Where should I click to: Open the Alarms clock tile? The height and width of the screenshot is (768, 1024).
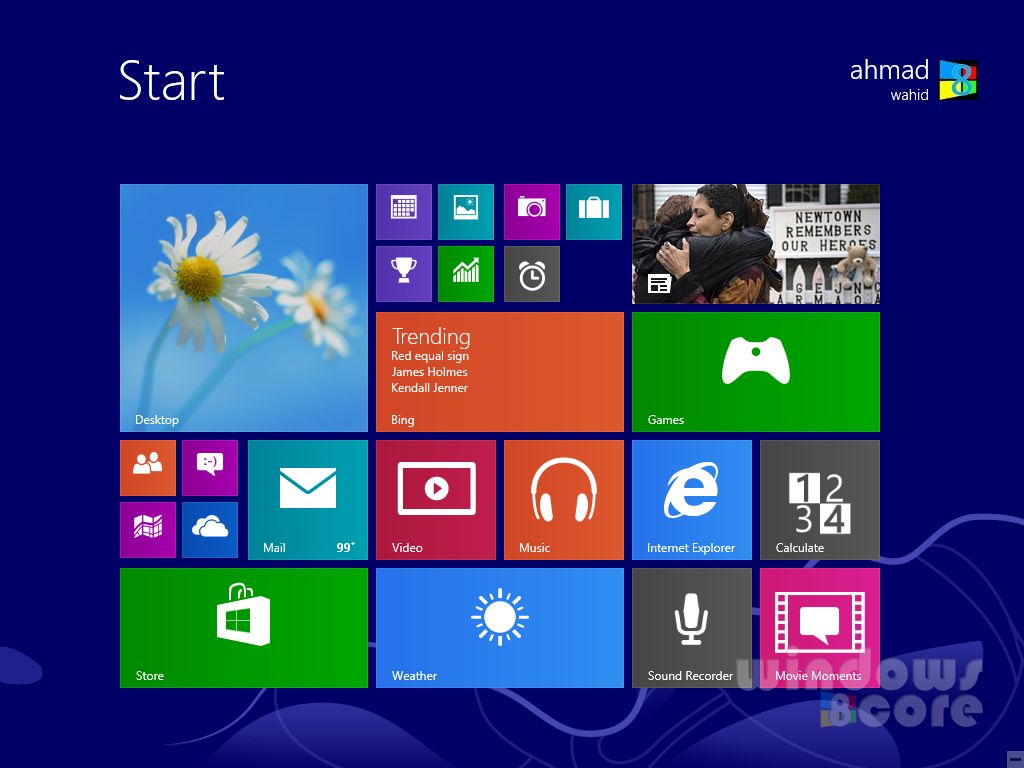531,274
